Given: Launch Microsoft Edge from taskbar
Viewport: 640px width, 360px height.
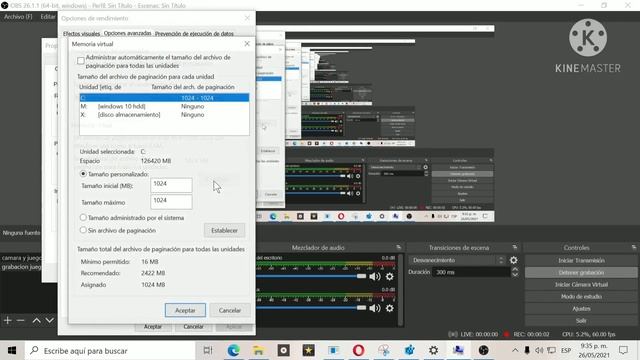Looking at the screenshot, I should [233, 350].
